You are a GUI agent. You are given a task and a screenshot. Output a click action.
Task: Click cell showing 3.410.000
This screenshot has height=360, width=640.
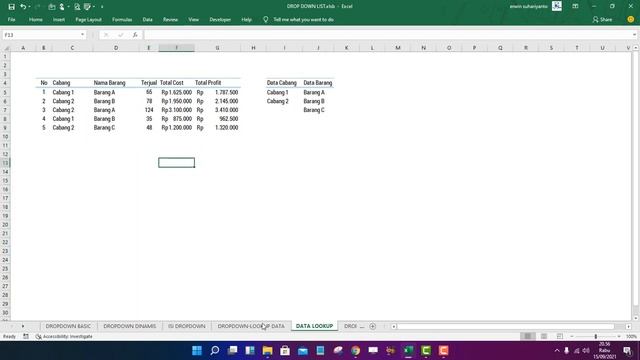[x=218, y=110]
